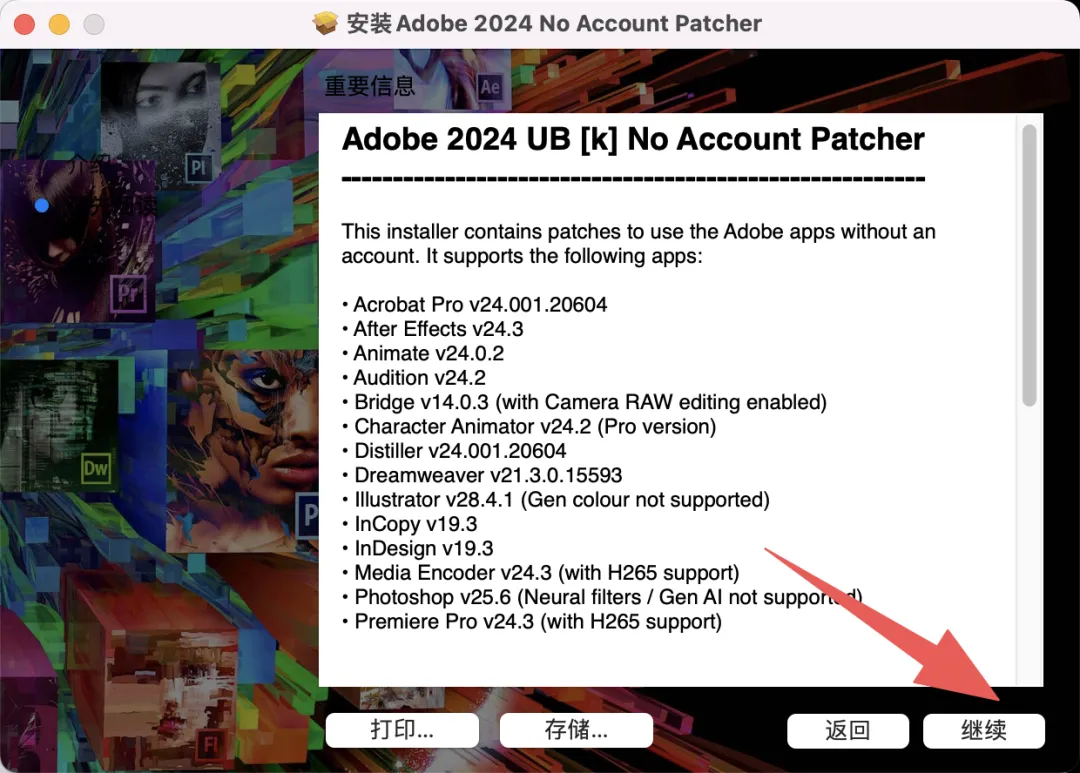Image resolution: width=1080 pixels, height=773 pixels.
Task: Click the Adobe 2024 UB [k] title heading
Action: tap(633, 139)
